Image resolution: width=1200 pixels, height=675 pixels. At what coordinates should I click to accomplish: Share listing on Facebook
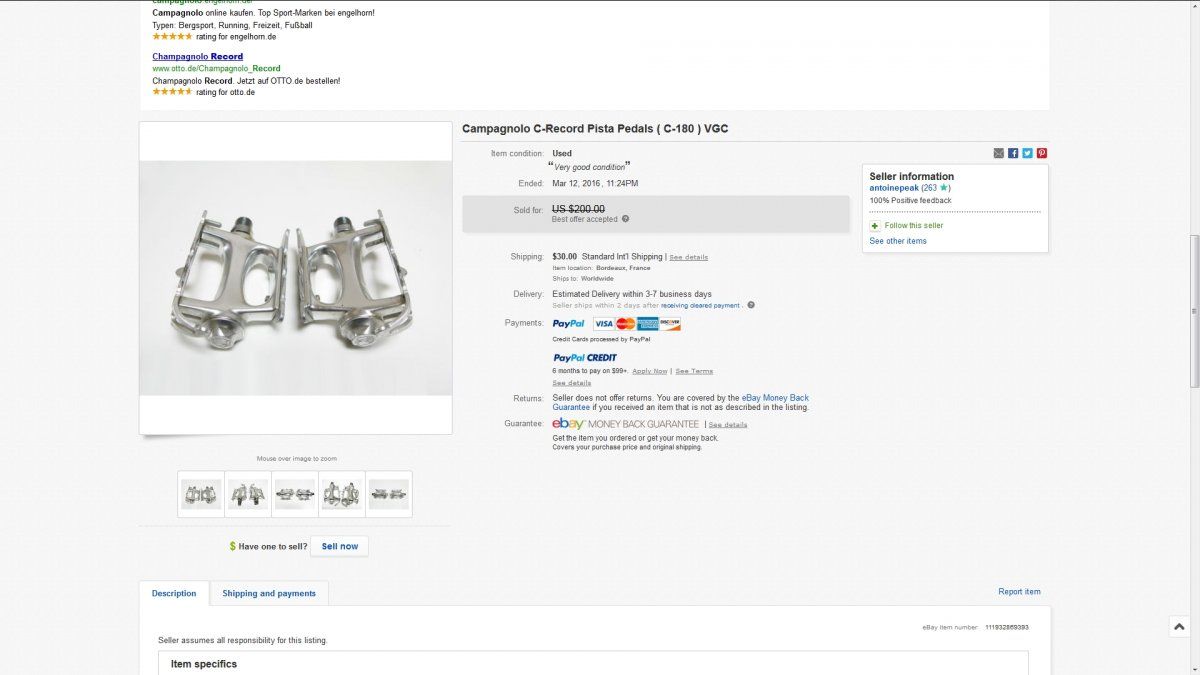(1013, 153)
